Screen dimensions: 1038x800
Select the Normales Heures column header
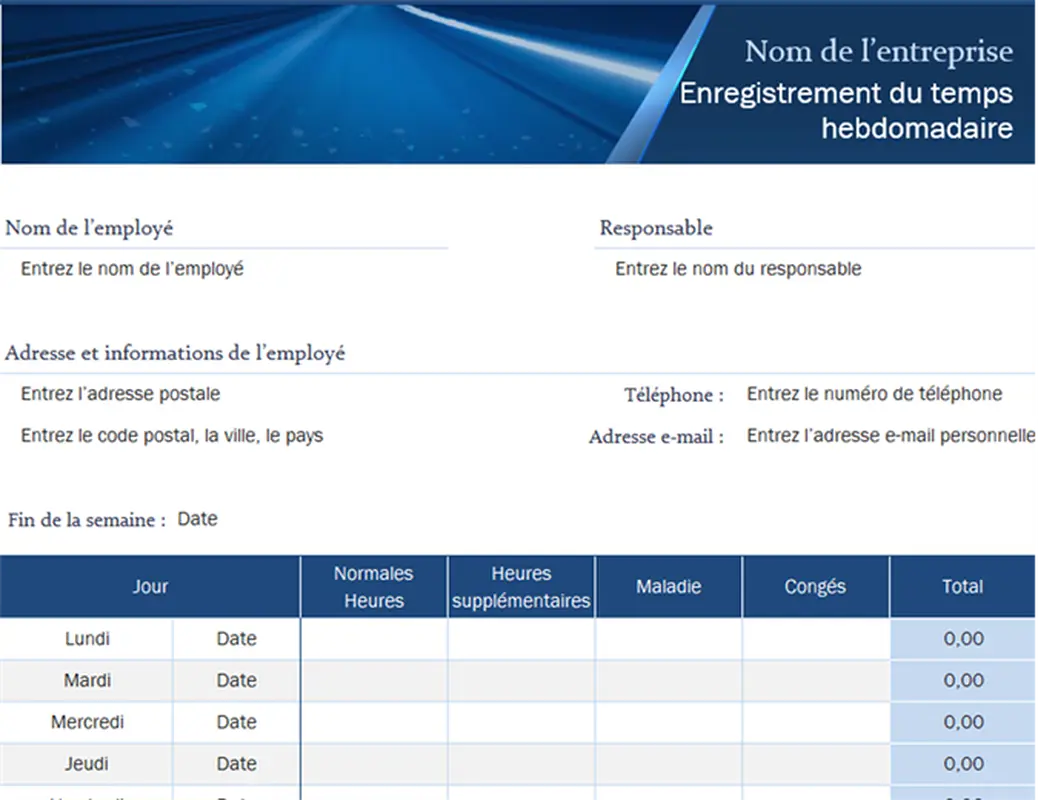(x=373, y=586)
